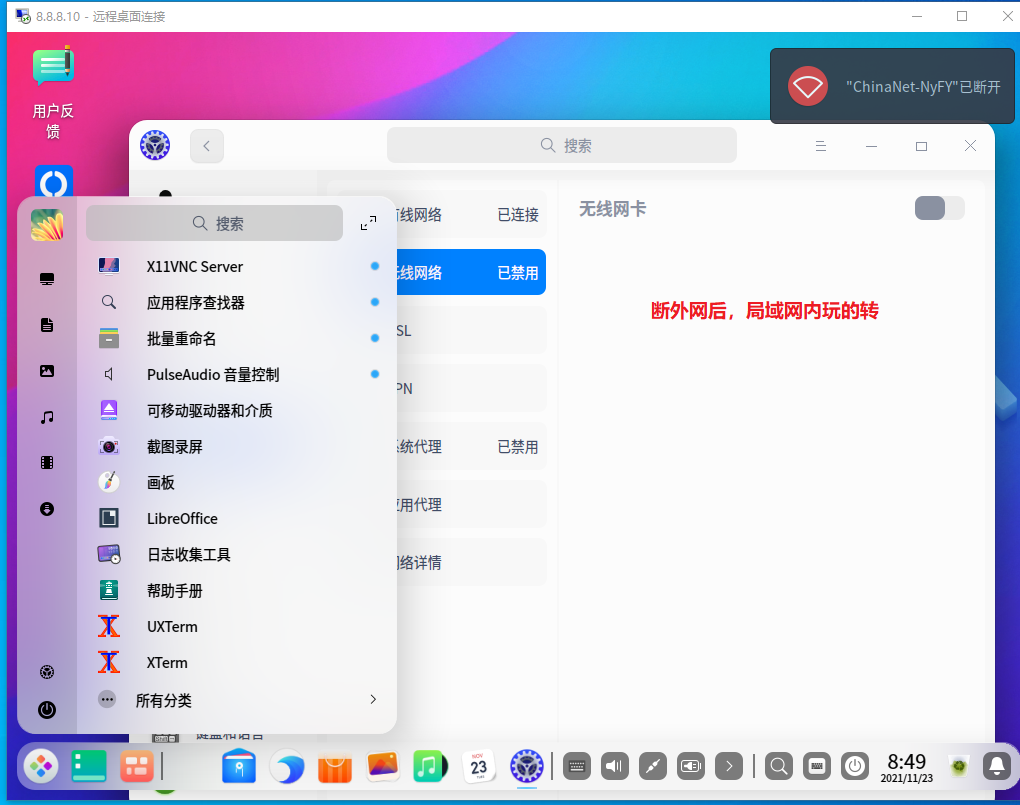Viewport: 1020px width, 805px height.
Task: Open 应用程序查找器 from launcher
Action: pos(238,303)
